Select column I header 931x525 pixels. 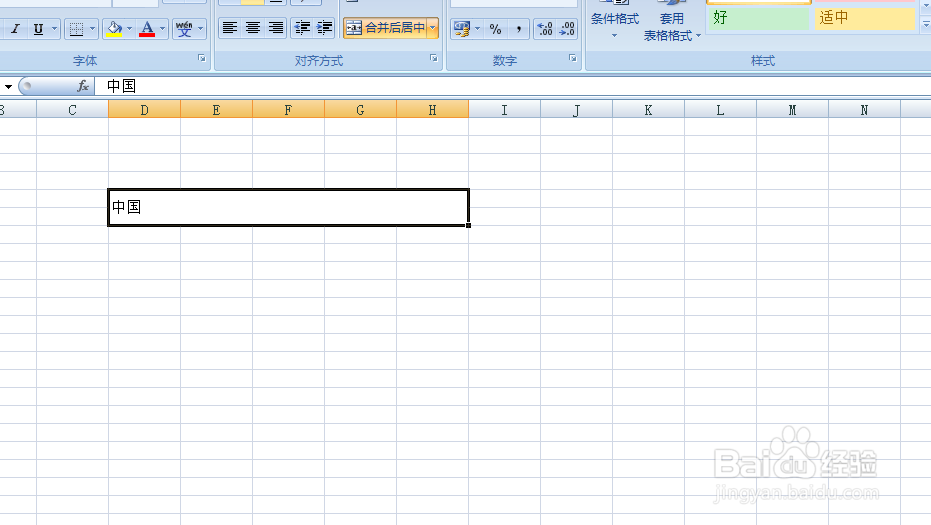coord(504,110)
